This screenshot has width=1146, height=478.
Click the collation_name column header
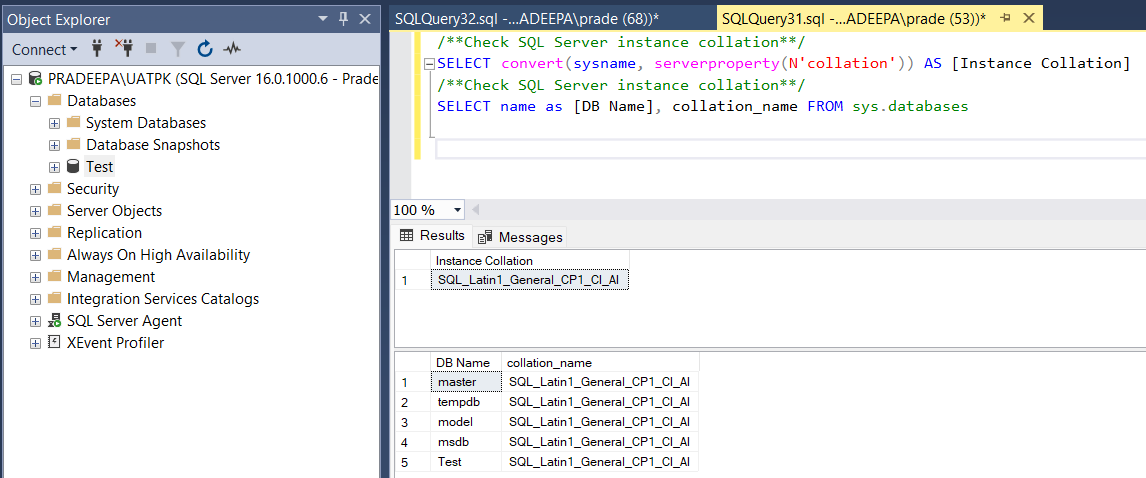tap(600, 363)
